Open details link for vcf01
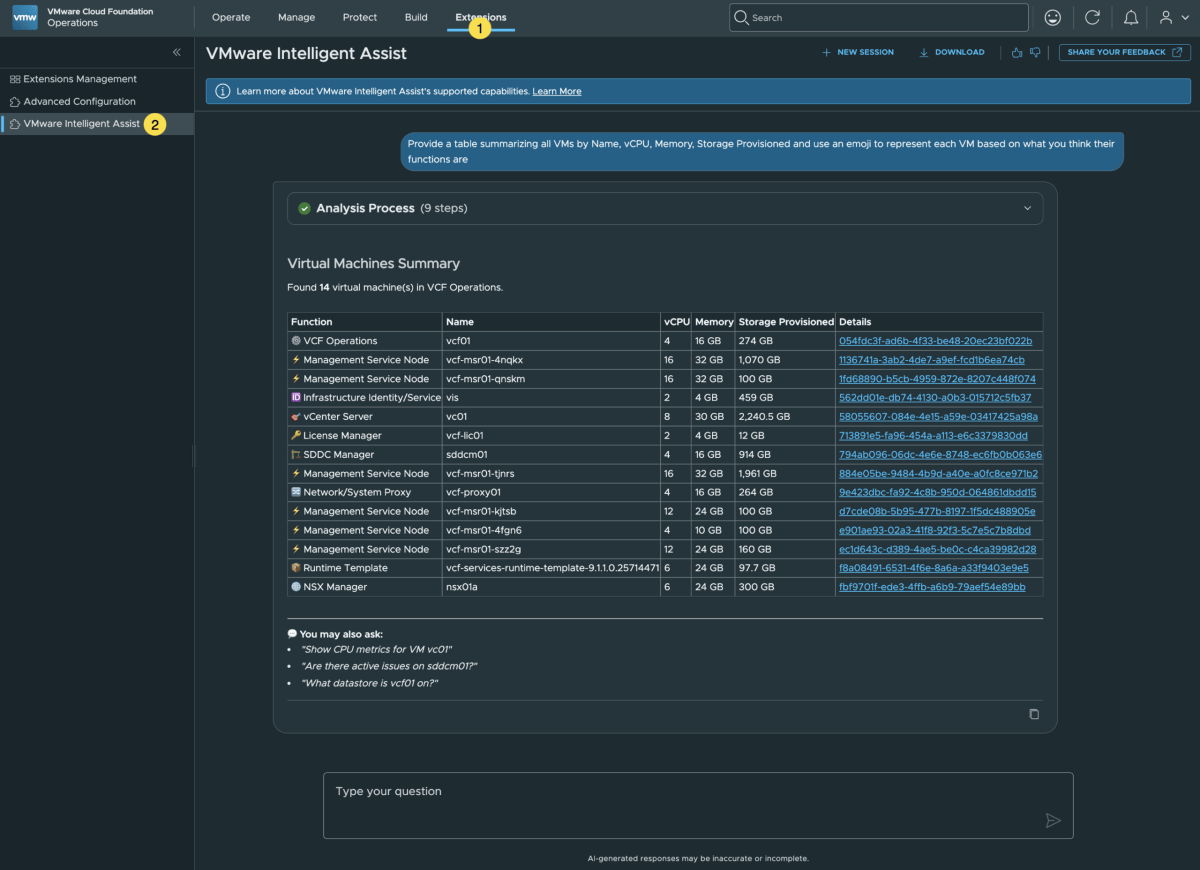The image size is (1200, 870). pyautogui.click(x=935, y=341)
